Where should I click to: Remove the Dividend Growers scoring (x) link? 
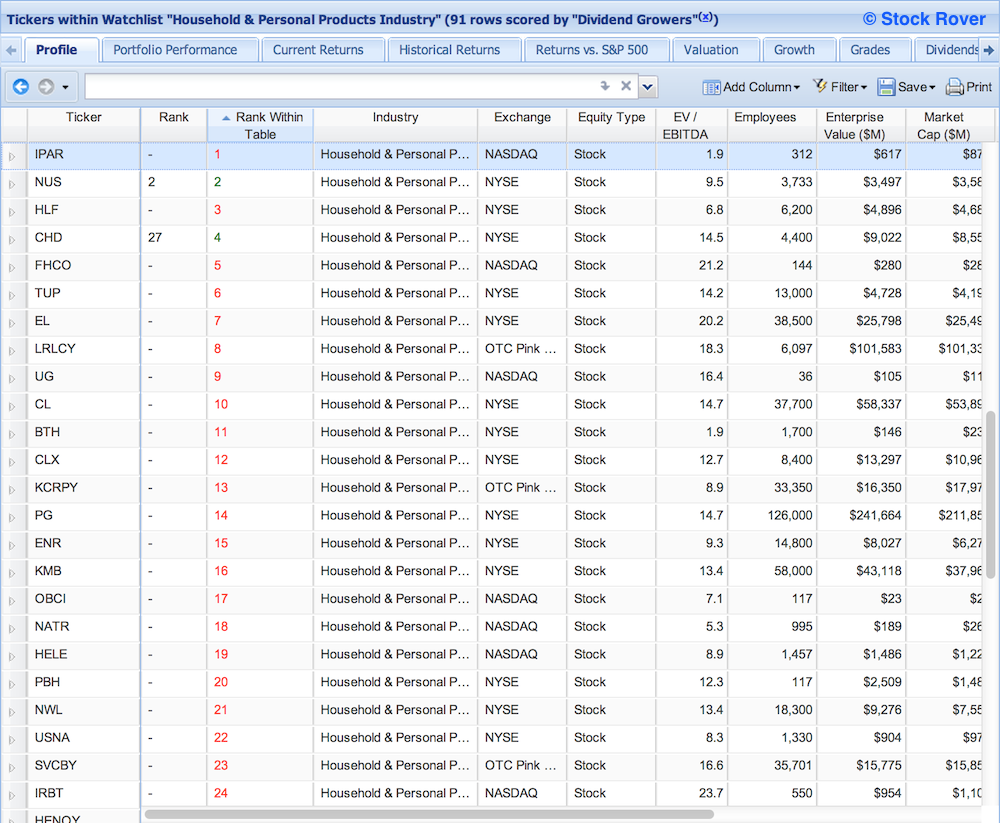(705, 17)
